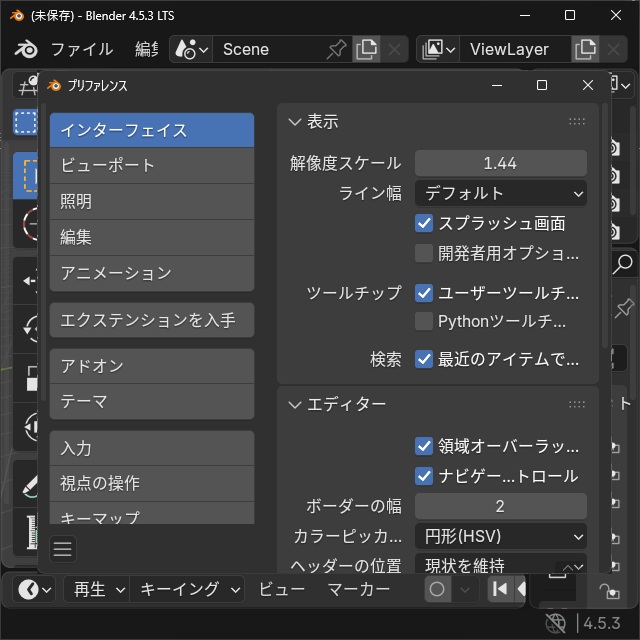Select the ビューポート preferences tab
This screenshot has width=640, height=640.
pos(152,166)
